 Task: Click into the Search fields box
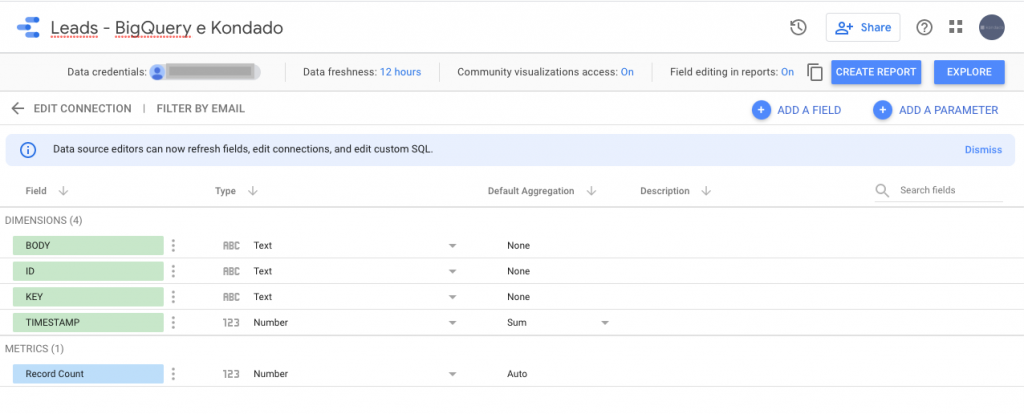click(945, 190)
